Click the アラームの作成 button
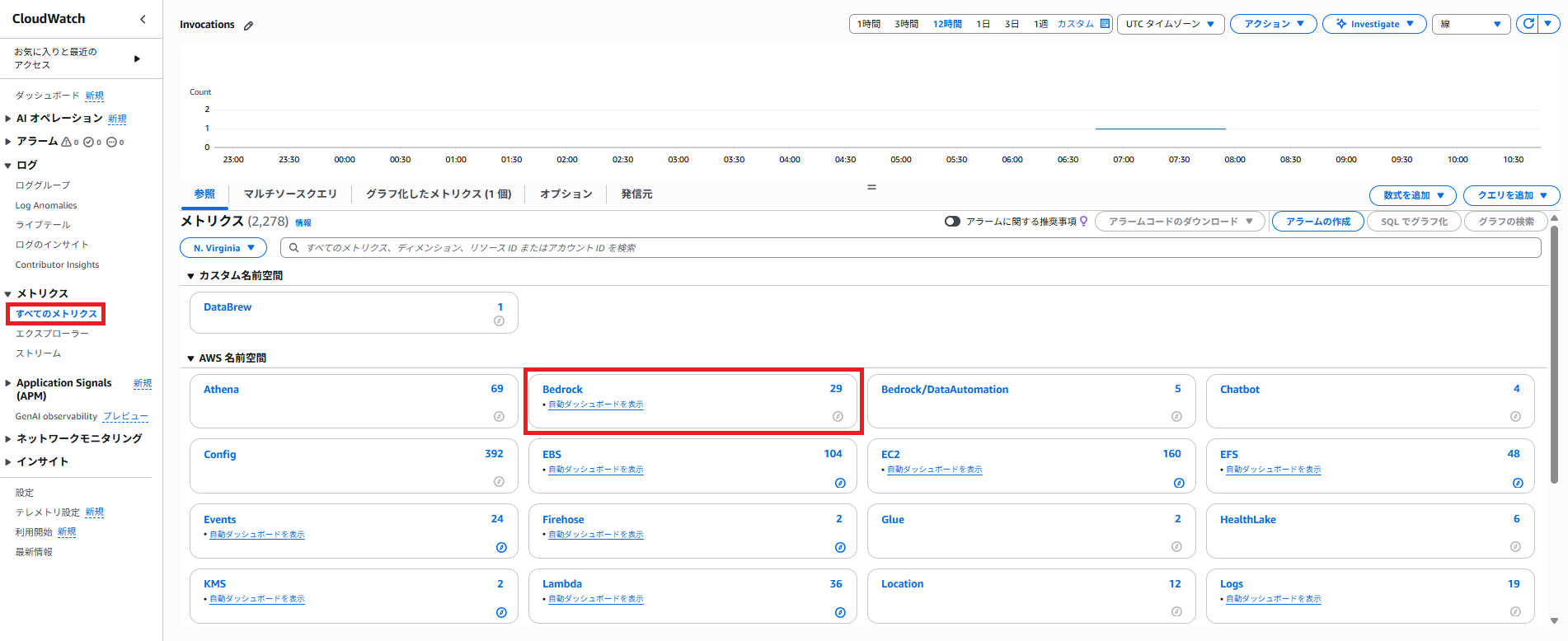 click(1318, 222)
